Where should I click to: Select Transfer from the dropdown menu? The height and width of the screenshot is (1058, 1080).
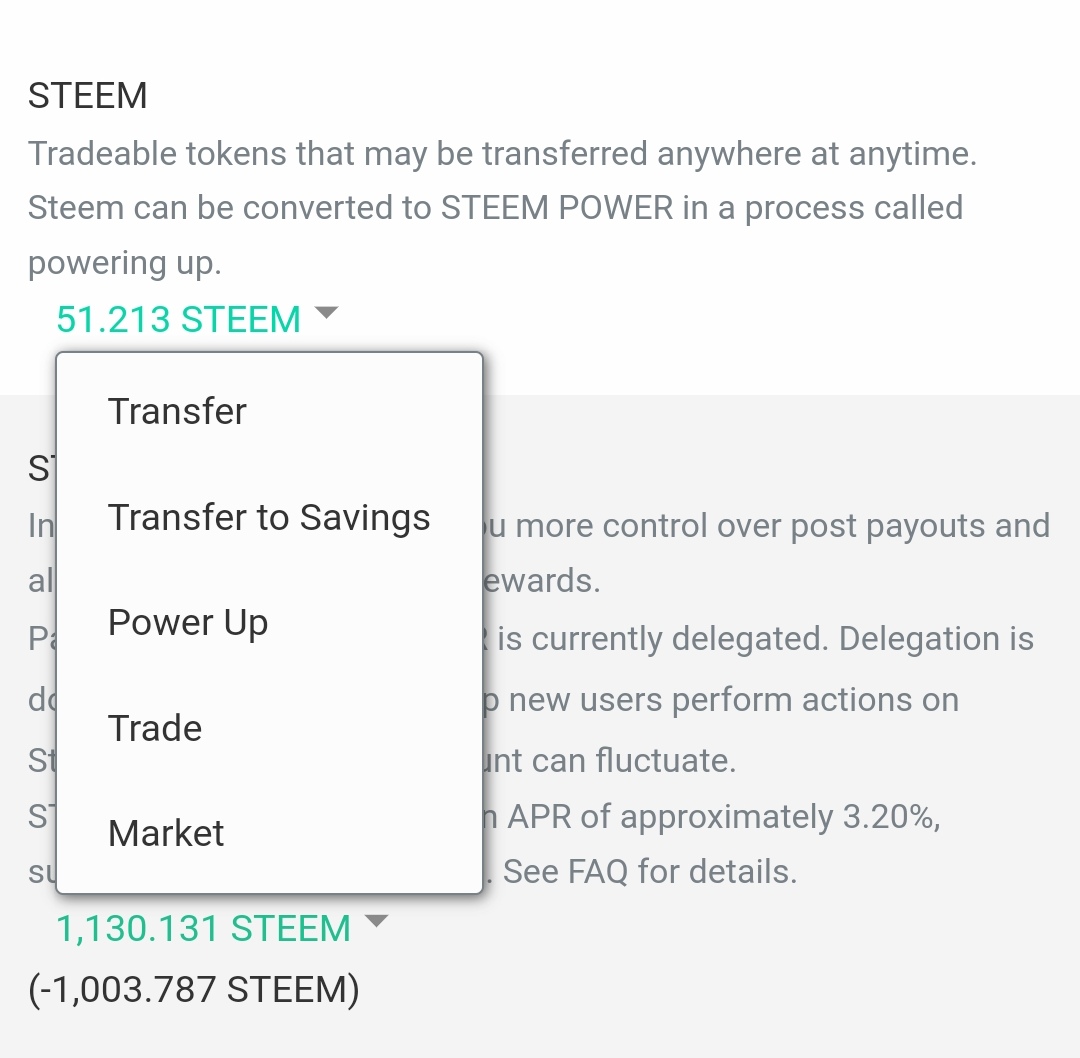pyautogui.click(x=177, y=411)
